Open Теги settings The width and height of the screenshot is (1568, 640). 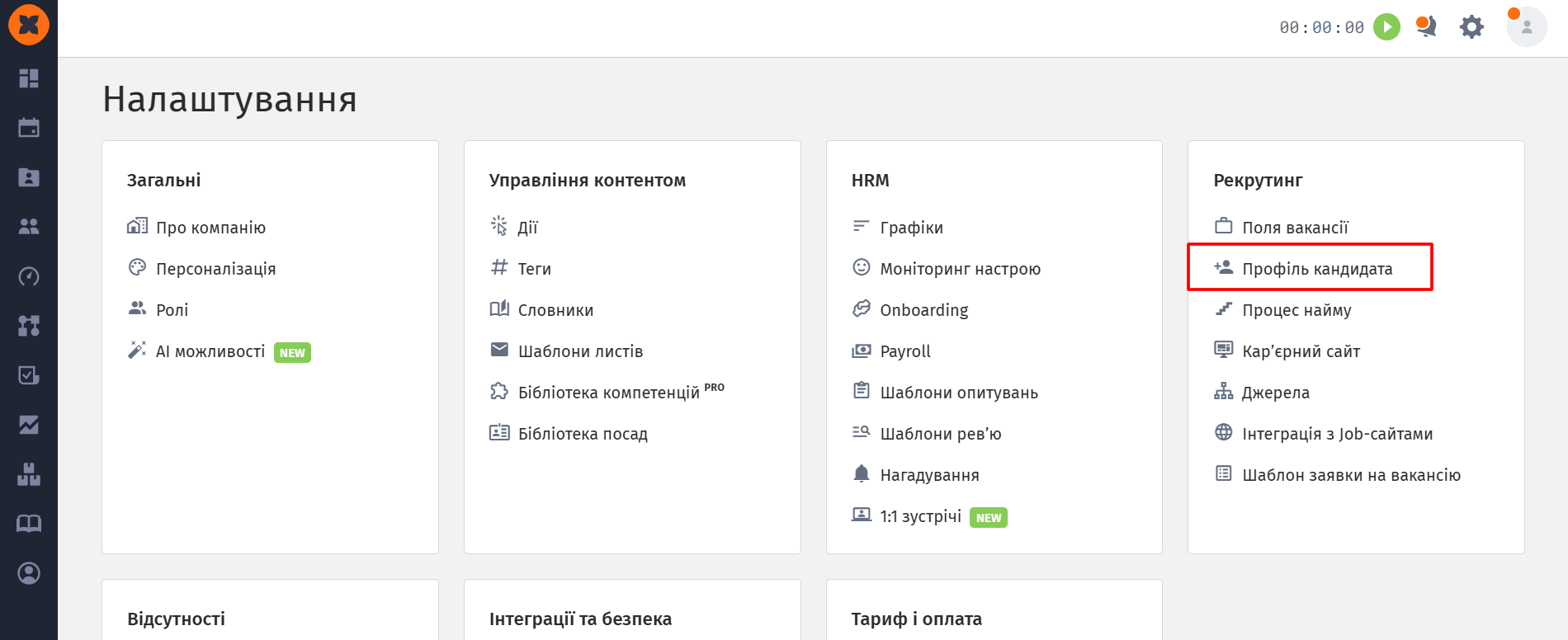click(520, 268)
